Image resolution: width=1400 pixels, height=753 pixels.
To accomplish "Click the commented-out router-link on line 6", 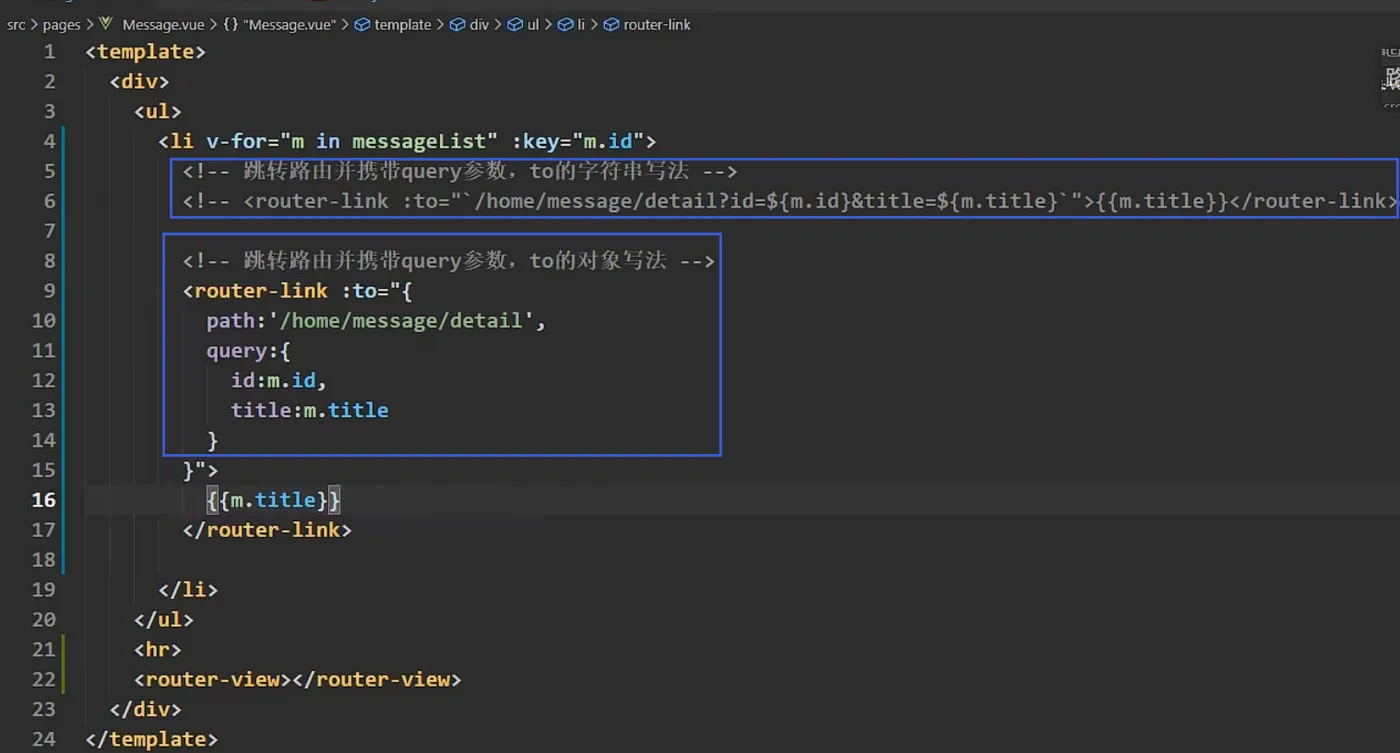I will point(790,201).
